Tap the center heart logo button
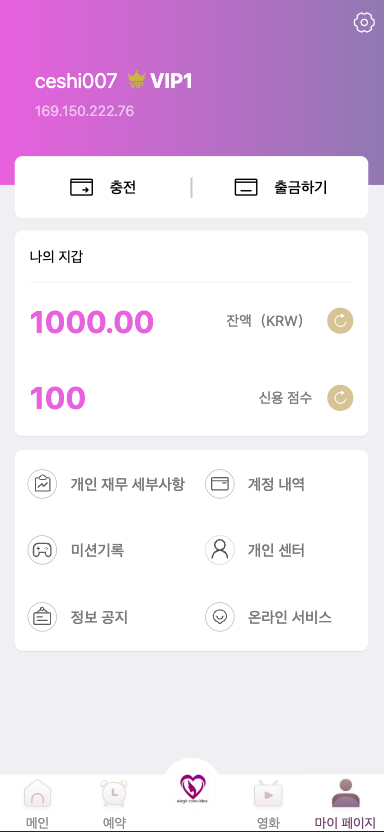This screenshot has height=832, width=384. [x=192, y=786]
